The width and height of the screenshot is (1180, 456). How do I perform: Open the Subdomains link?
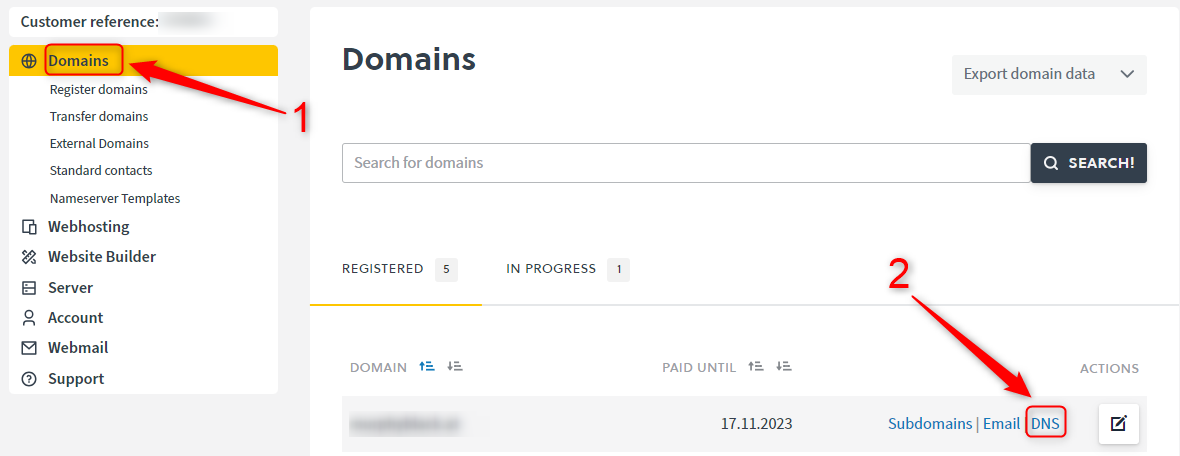click(930, 424)
